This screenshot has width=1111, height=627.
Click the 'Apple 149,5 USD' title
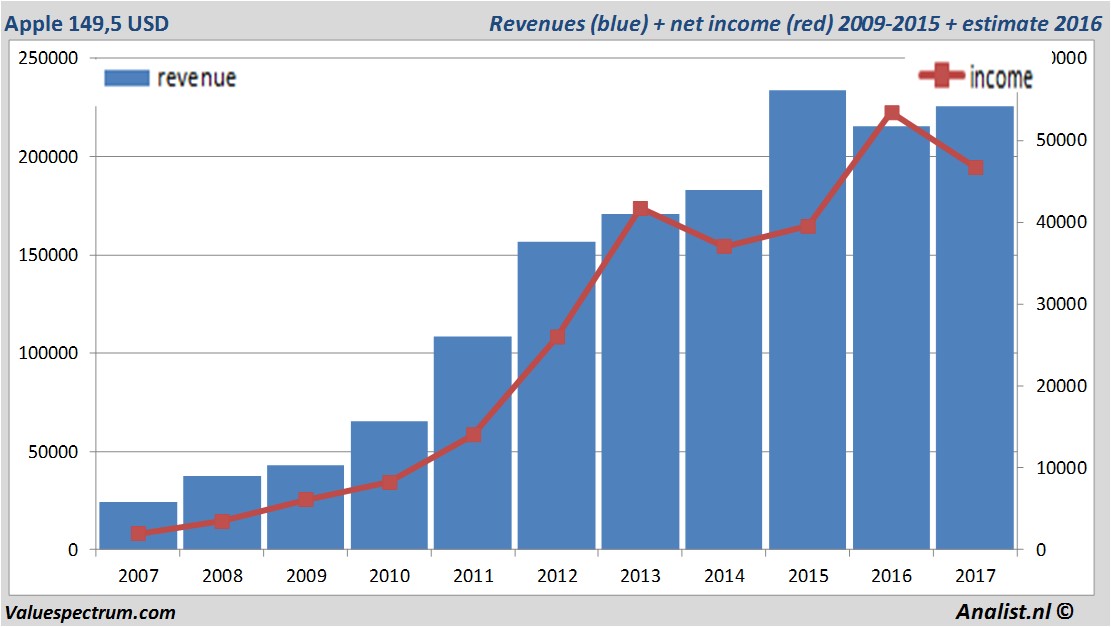[x=86, y=23]
